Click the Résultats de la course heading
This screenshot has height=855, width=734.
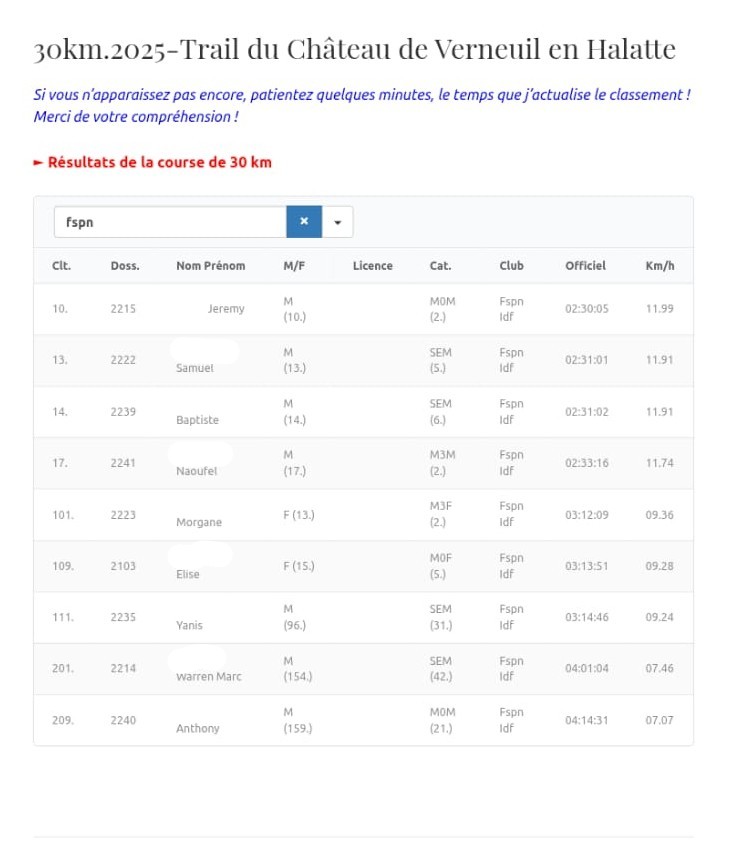pos(152,162)
